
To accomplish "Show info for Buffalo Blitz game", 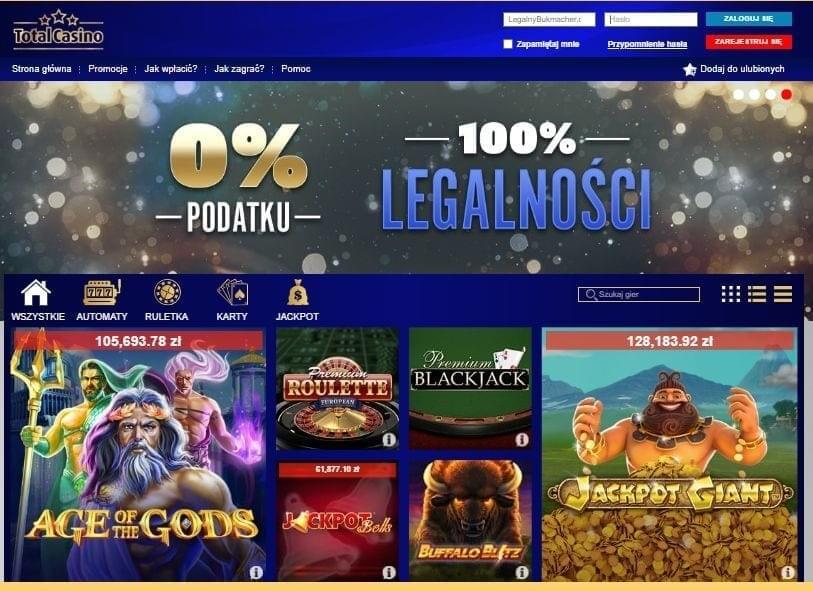I will tap(522, 572).
